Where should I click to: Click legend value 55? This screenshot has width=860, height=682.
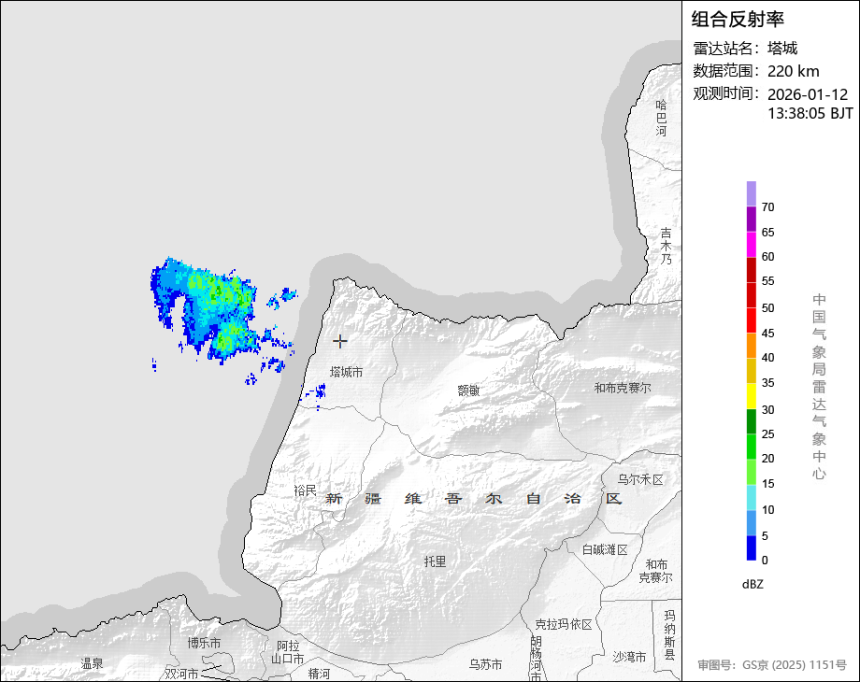[768, 281]
